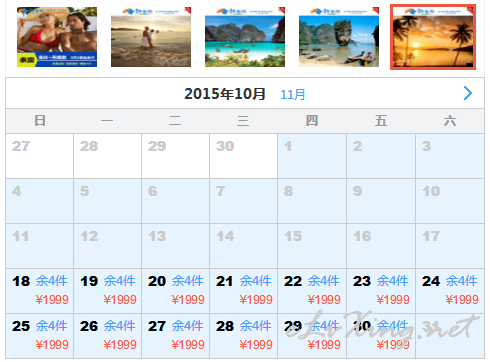Select the sunset palm tree thumbnail
The width and height of the screenshot is (490, 362).
tap(433, 37)
